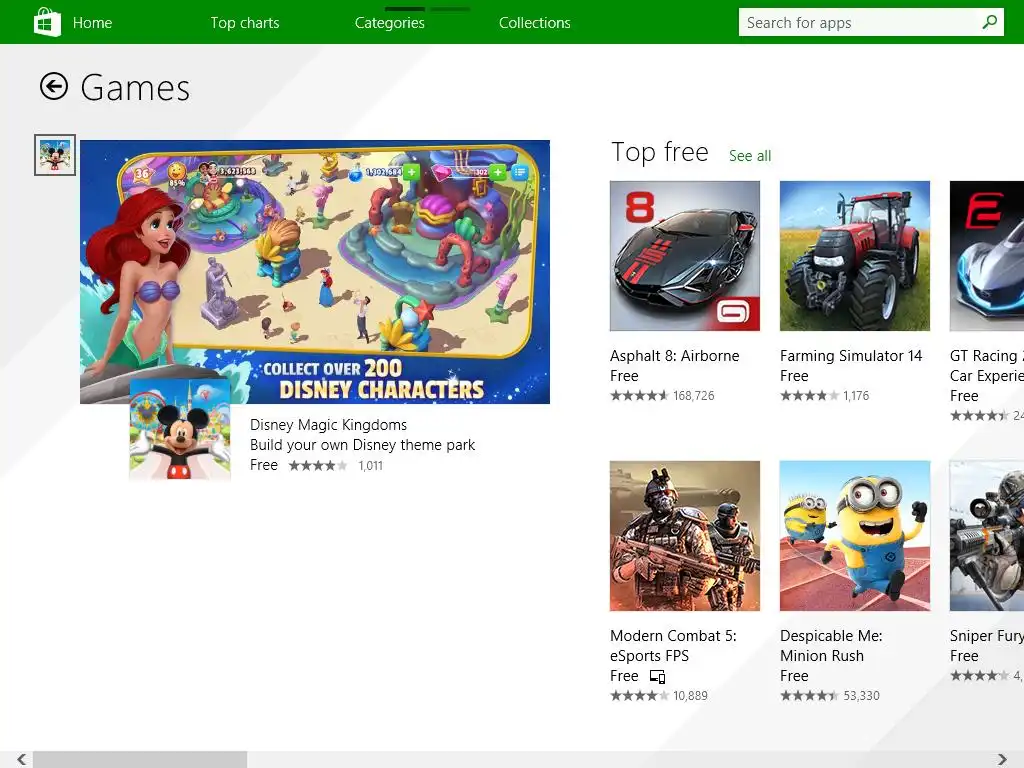Screen dimensions: 1024x768
Task: Select the small Disney spotlight thumbnail
Action: 55,155
